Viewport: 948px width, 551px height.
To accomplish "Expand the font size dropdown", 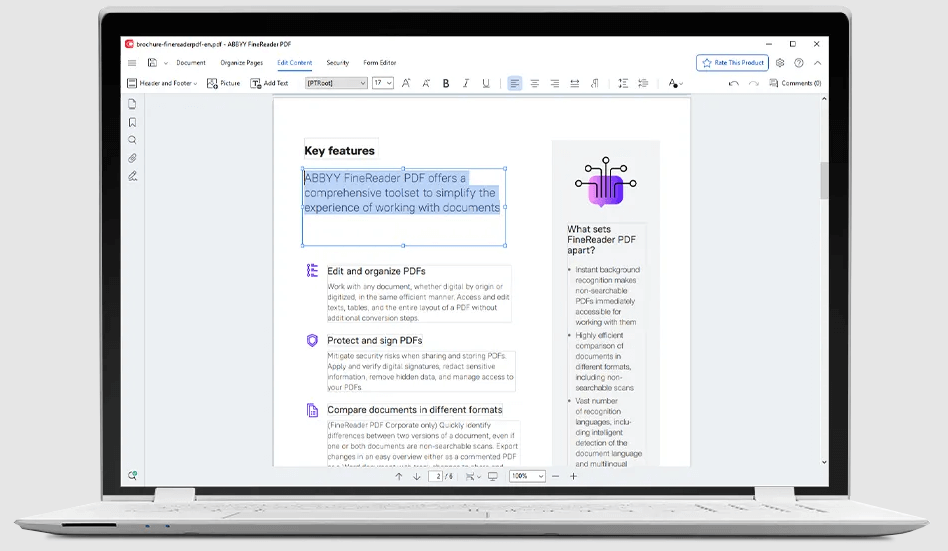I will [383, 84].
